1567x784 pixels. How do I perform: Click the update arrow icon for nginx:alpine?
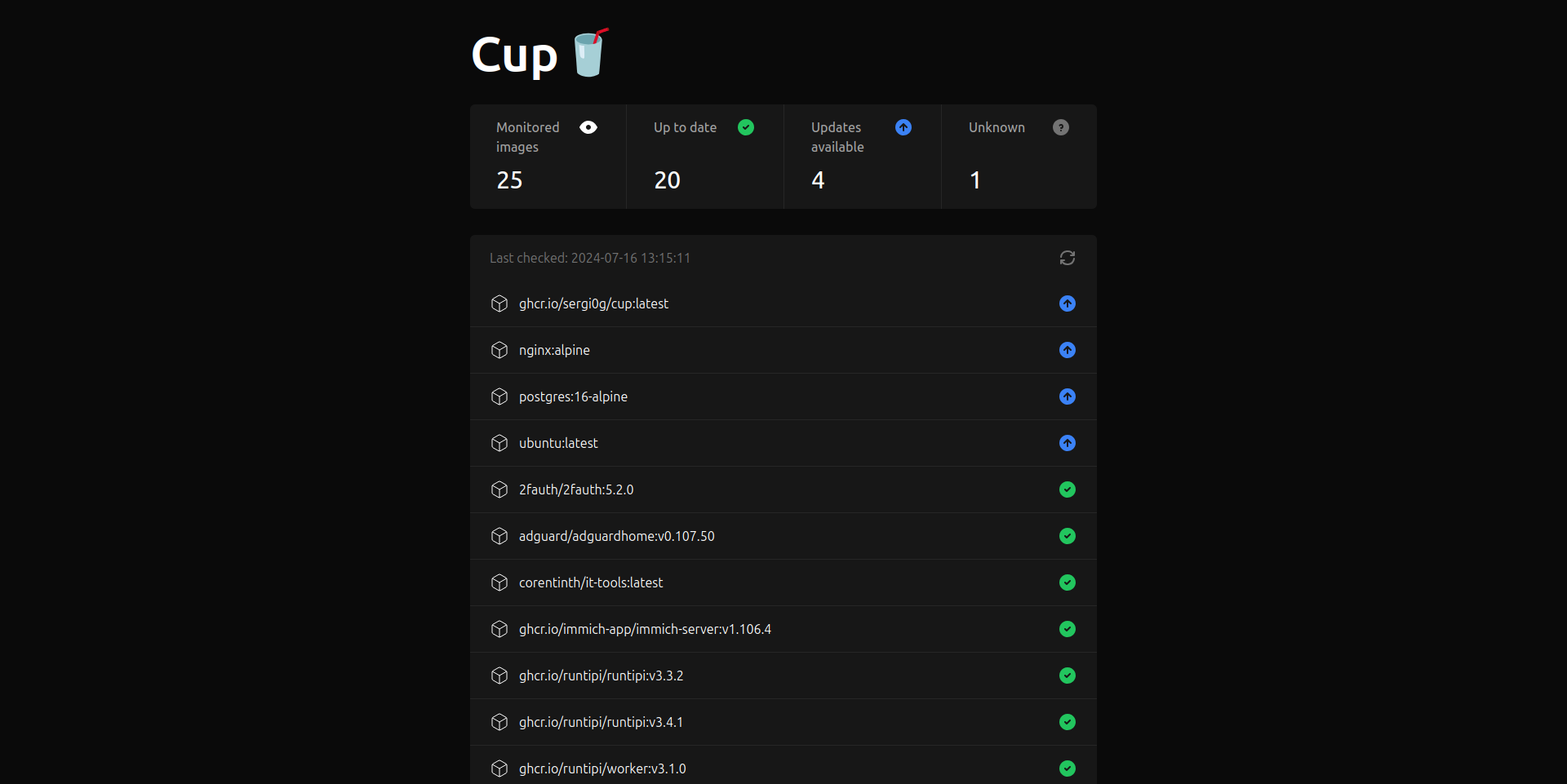point(1067,350)
